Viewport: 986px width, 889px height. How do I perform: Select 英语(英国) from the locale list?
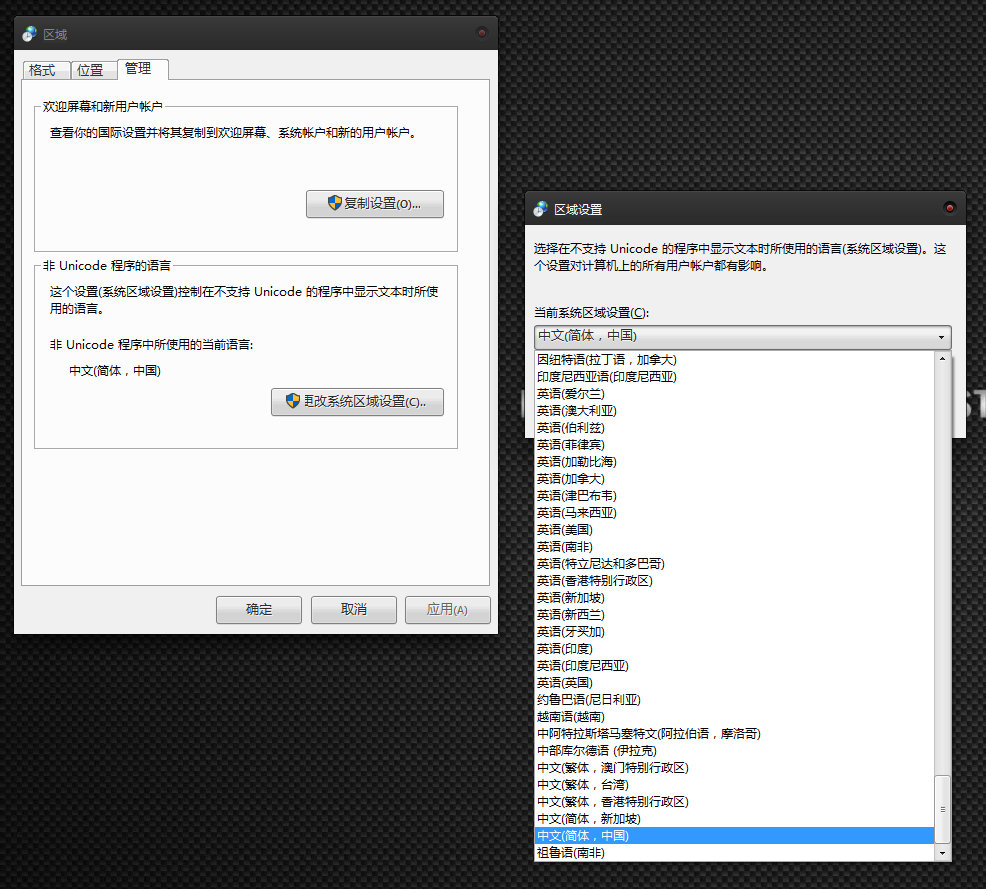pos(564,683)
